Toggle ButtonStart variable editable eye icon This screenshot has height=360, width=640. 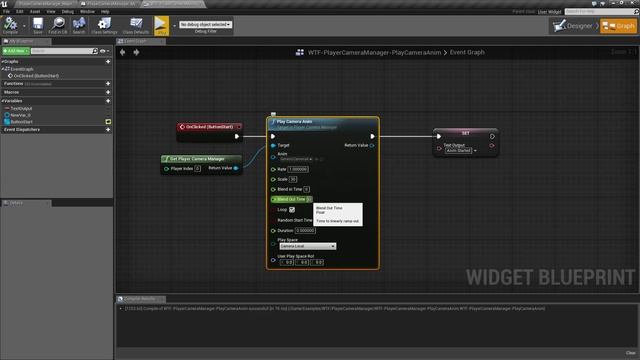pyautogui.click(x=108, y=122)
